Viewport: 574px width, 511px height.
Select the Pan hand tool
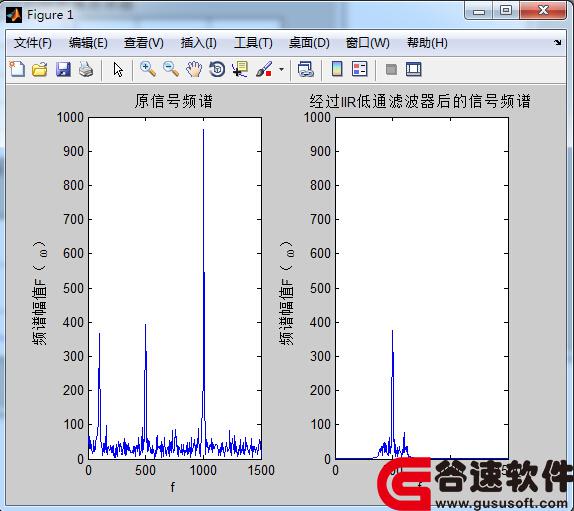tap(194, 69)
